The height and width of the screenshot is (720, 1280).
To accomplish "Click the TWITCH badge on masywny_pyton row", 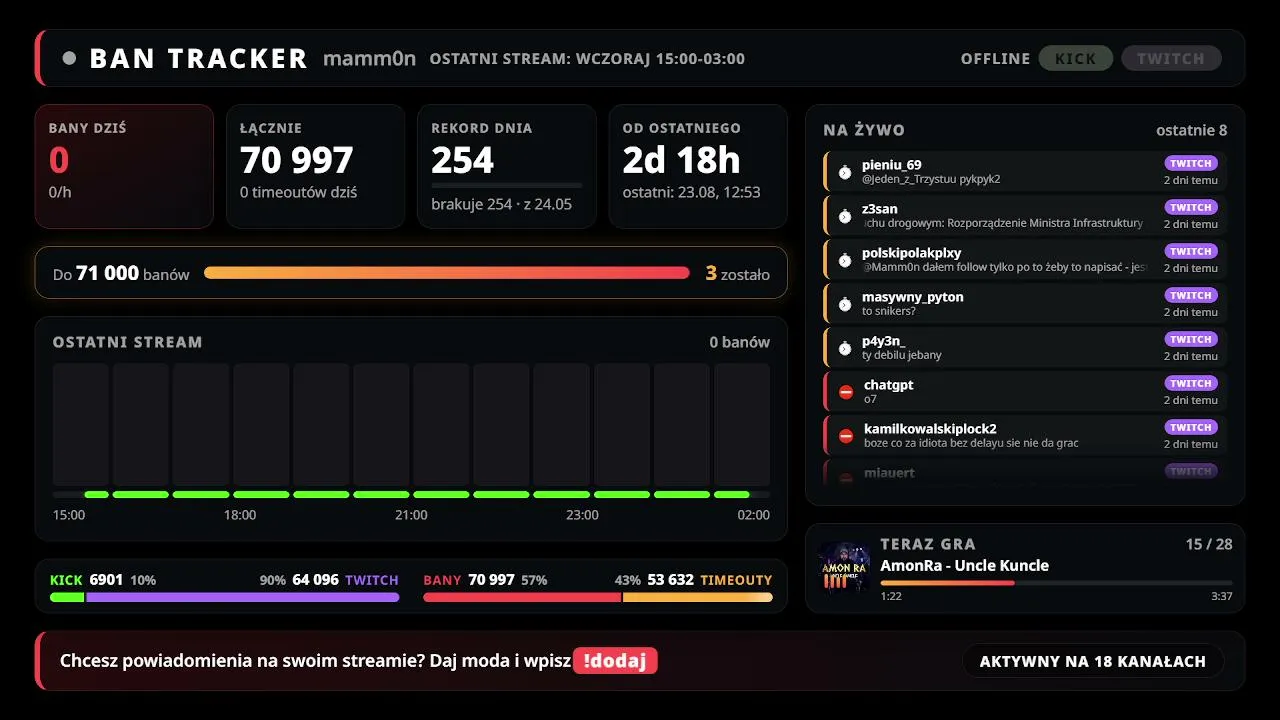I will [1191, 295].
